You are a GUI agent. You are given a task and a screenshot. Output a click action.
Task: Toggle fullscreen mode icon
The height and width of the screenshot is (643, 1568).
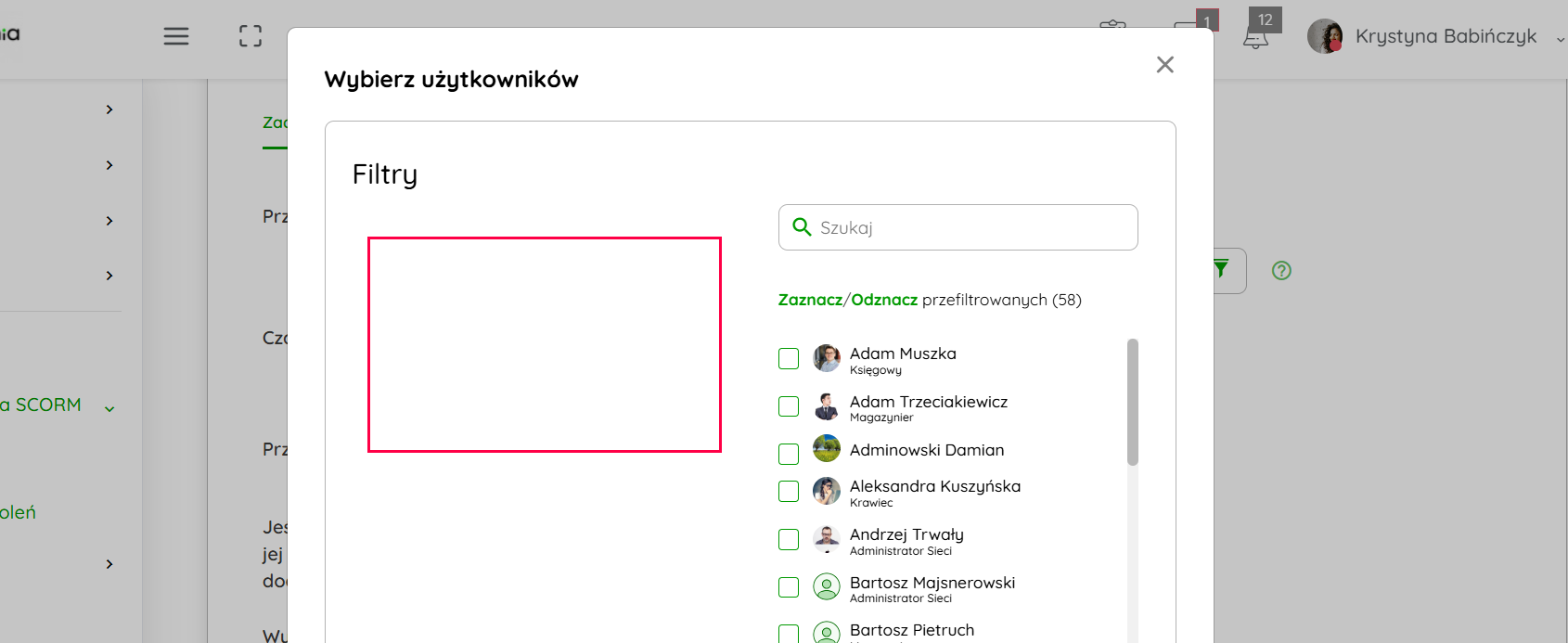click(251, 36)
